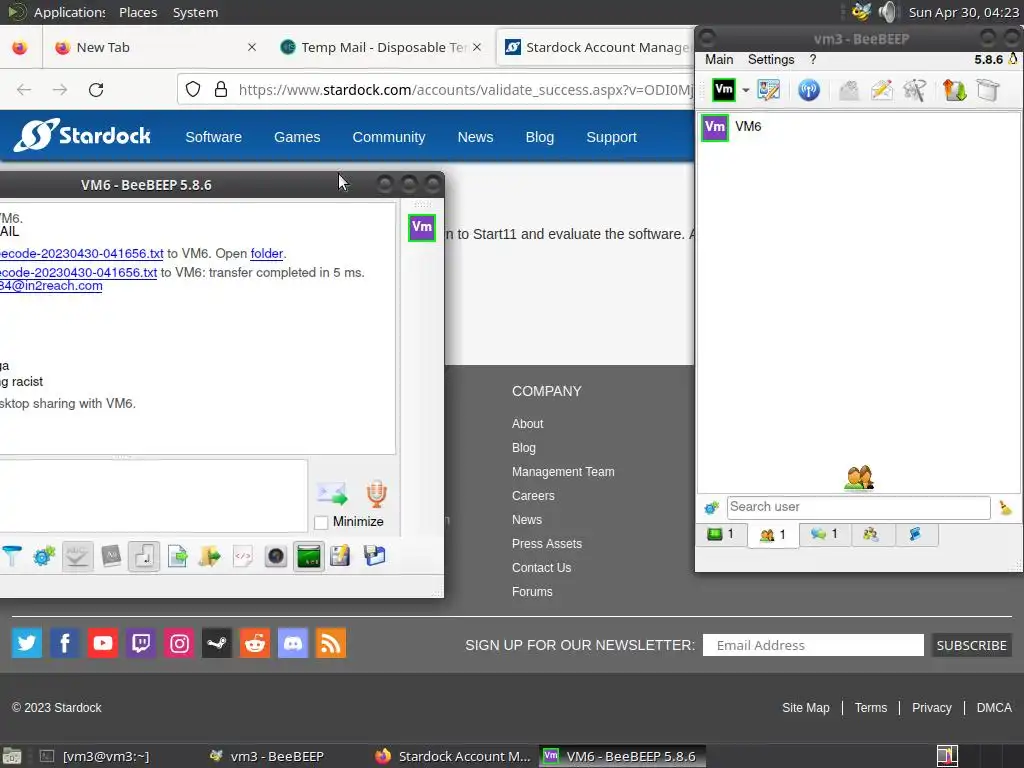The width and height of the screenshot is (1024, 768).
Task: Clear search with the broom icon
Action: [x=1005, y=507]
